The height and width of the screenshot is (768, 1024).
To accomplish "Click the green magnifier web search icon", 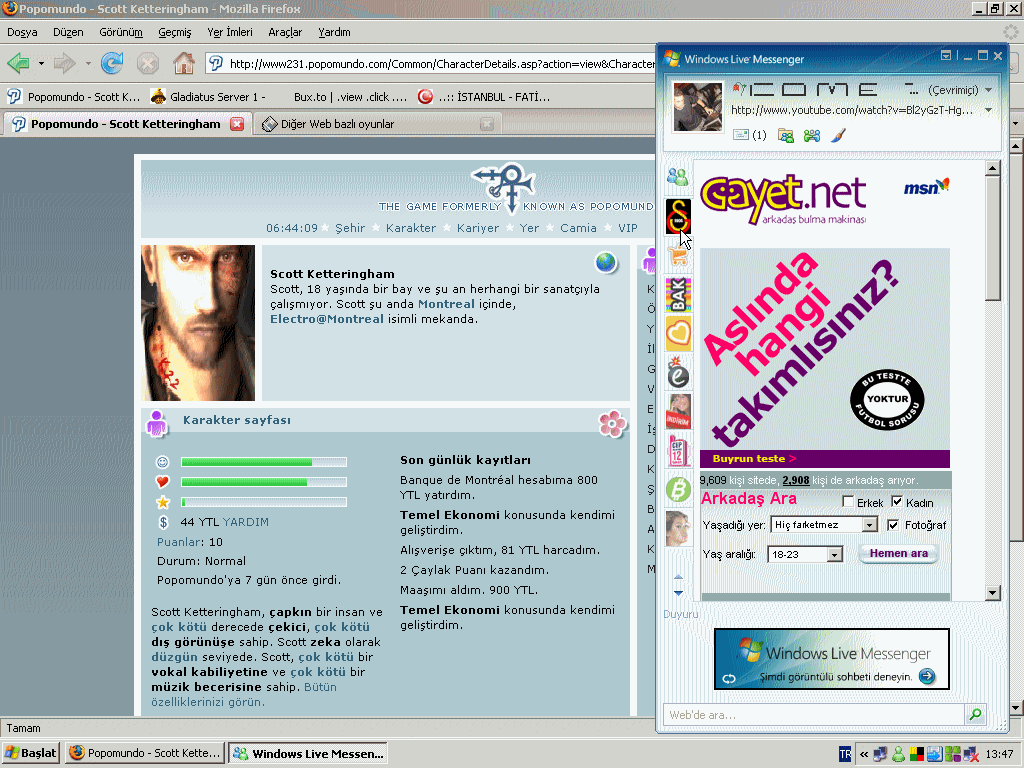I will [975, 714].
